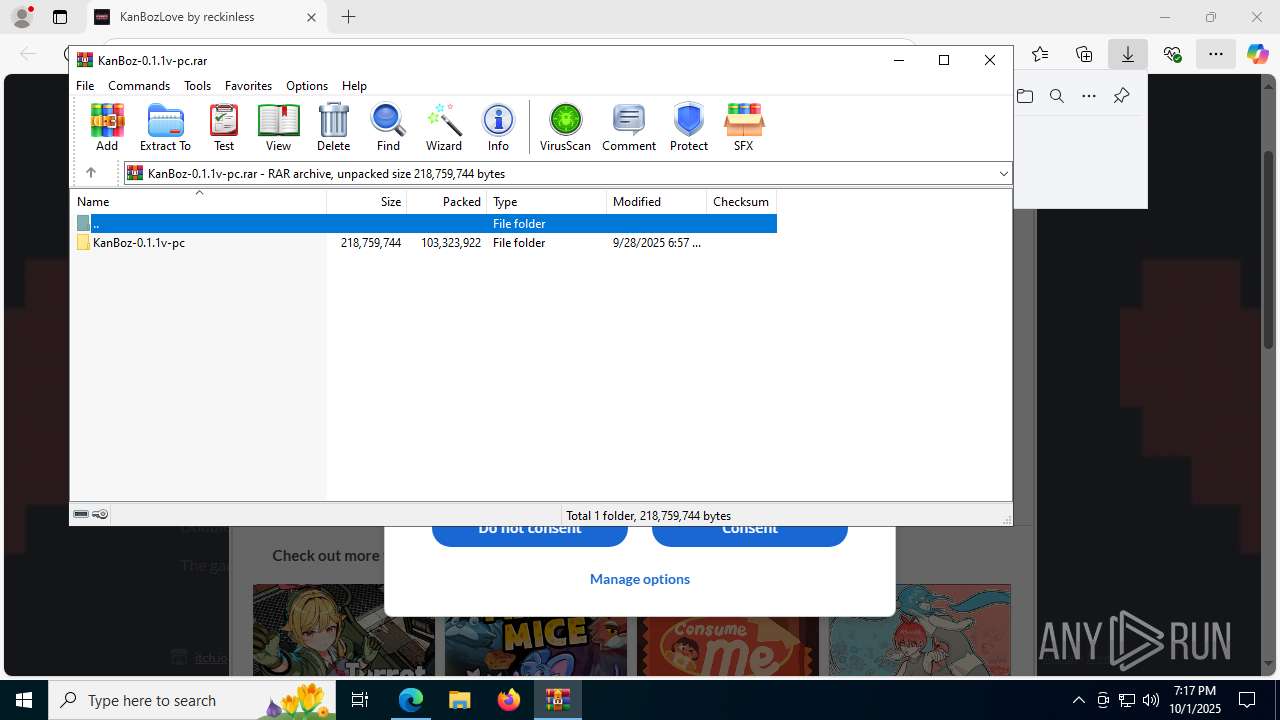
Task: Open the Consume Me game thumbnail
Action: point(729,630)
